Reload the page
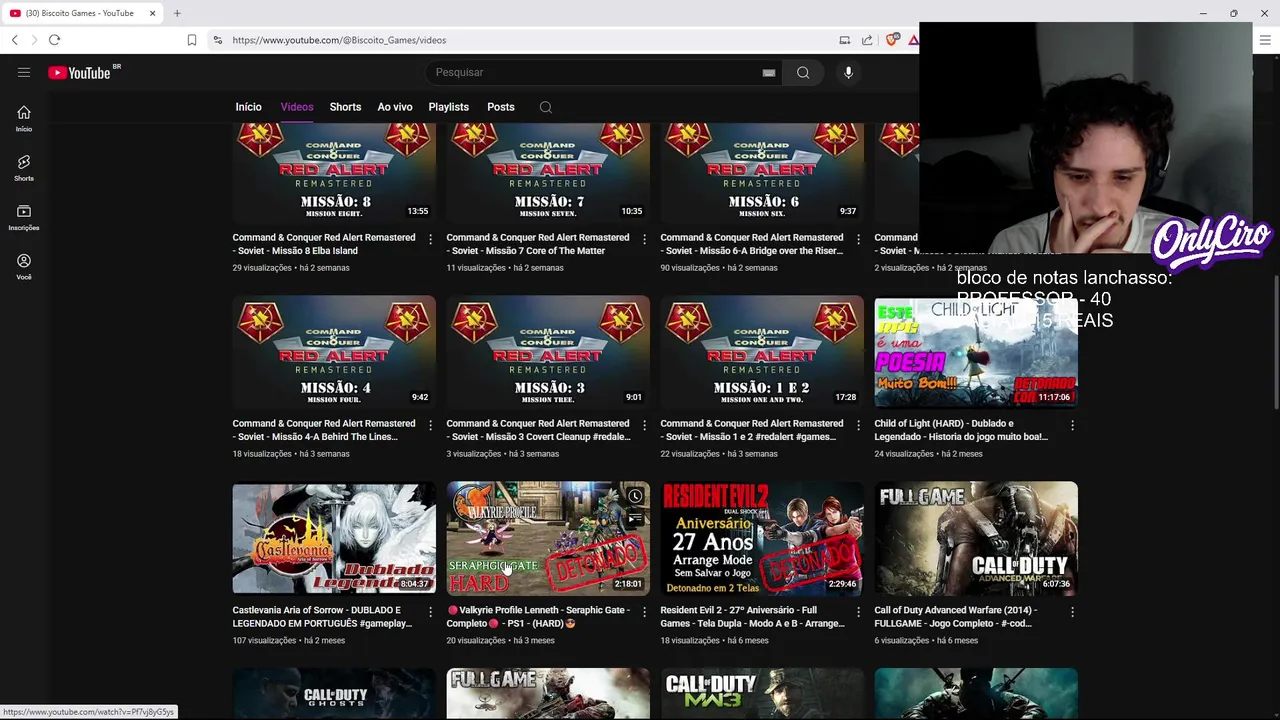The height and width of the screenshot is (720, 1280). point(54,40)
